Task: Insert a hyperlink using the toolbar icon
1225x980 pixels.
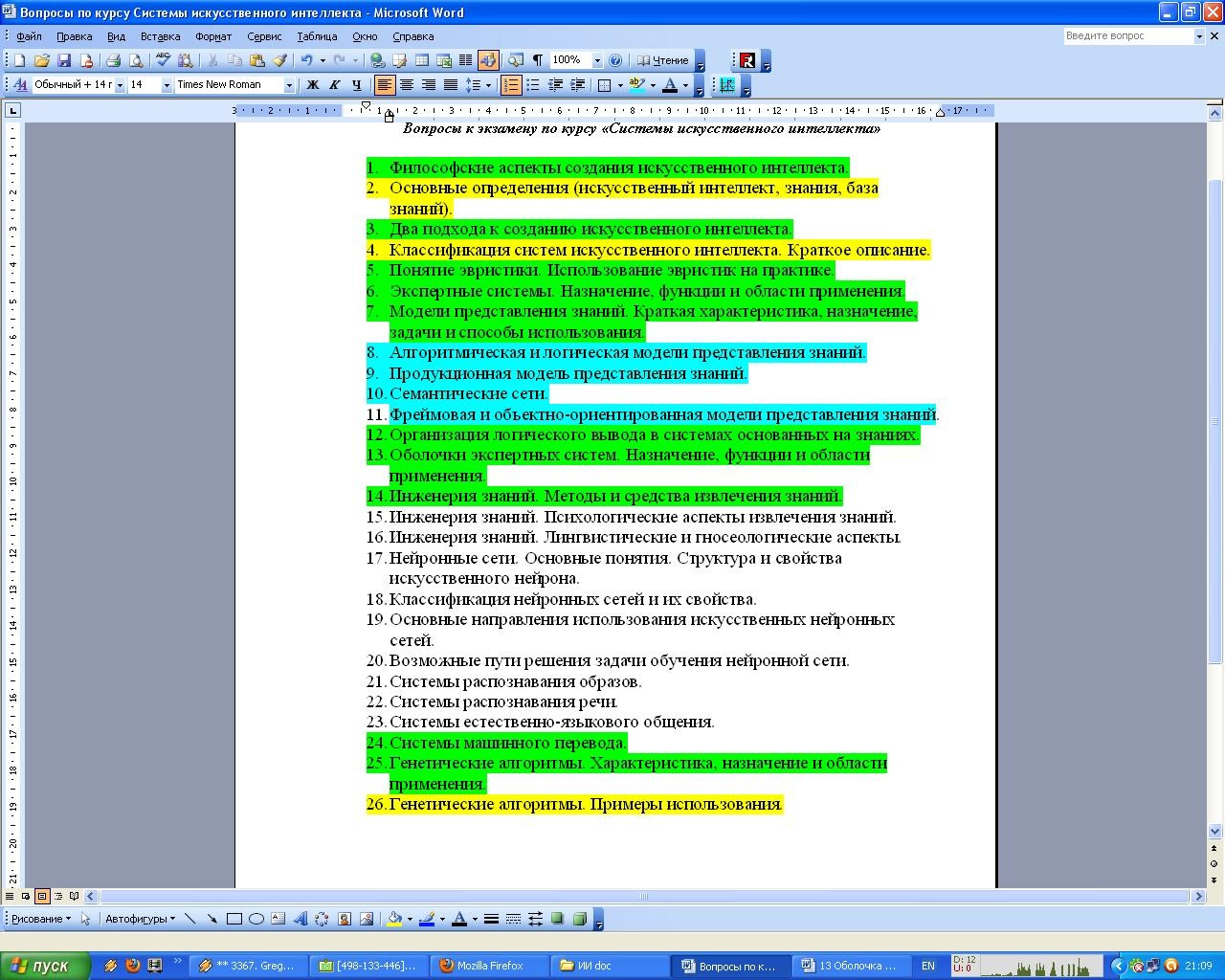Action: [377, 60]
